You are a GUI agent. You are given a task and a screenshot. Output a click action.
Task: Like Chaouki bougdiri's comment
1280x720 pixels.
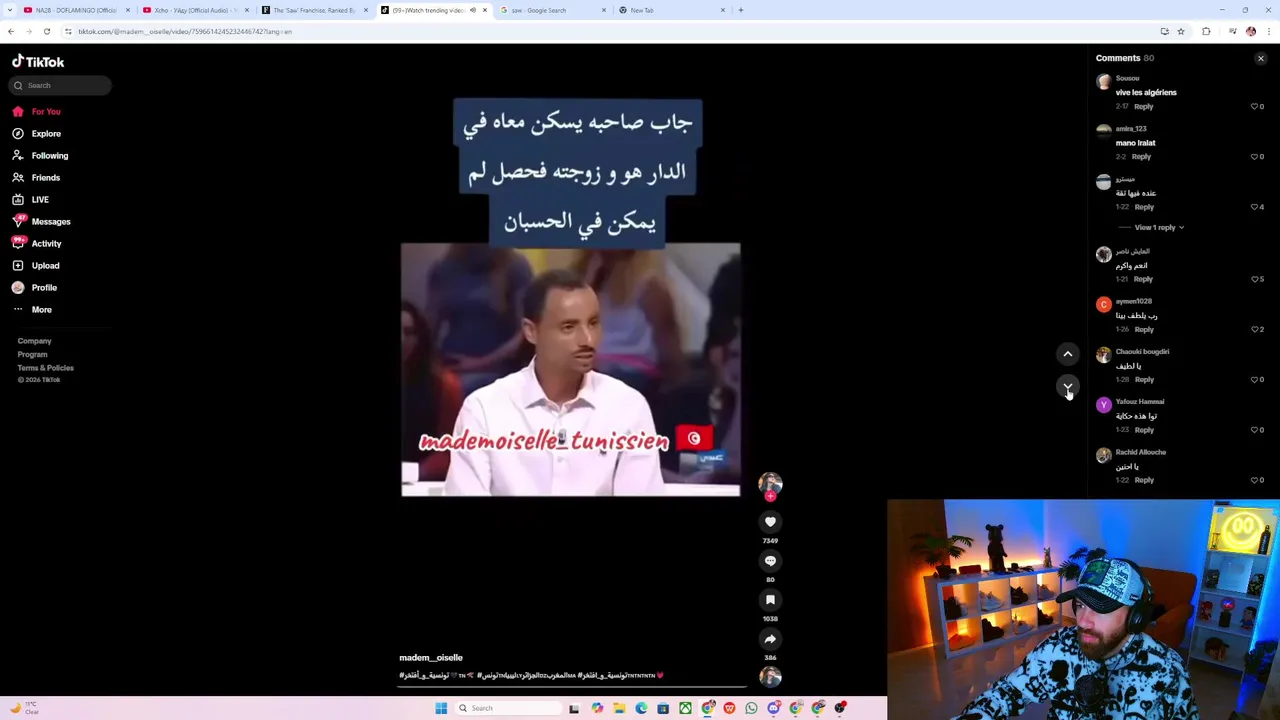pos(1255,380)
